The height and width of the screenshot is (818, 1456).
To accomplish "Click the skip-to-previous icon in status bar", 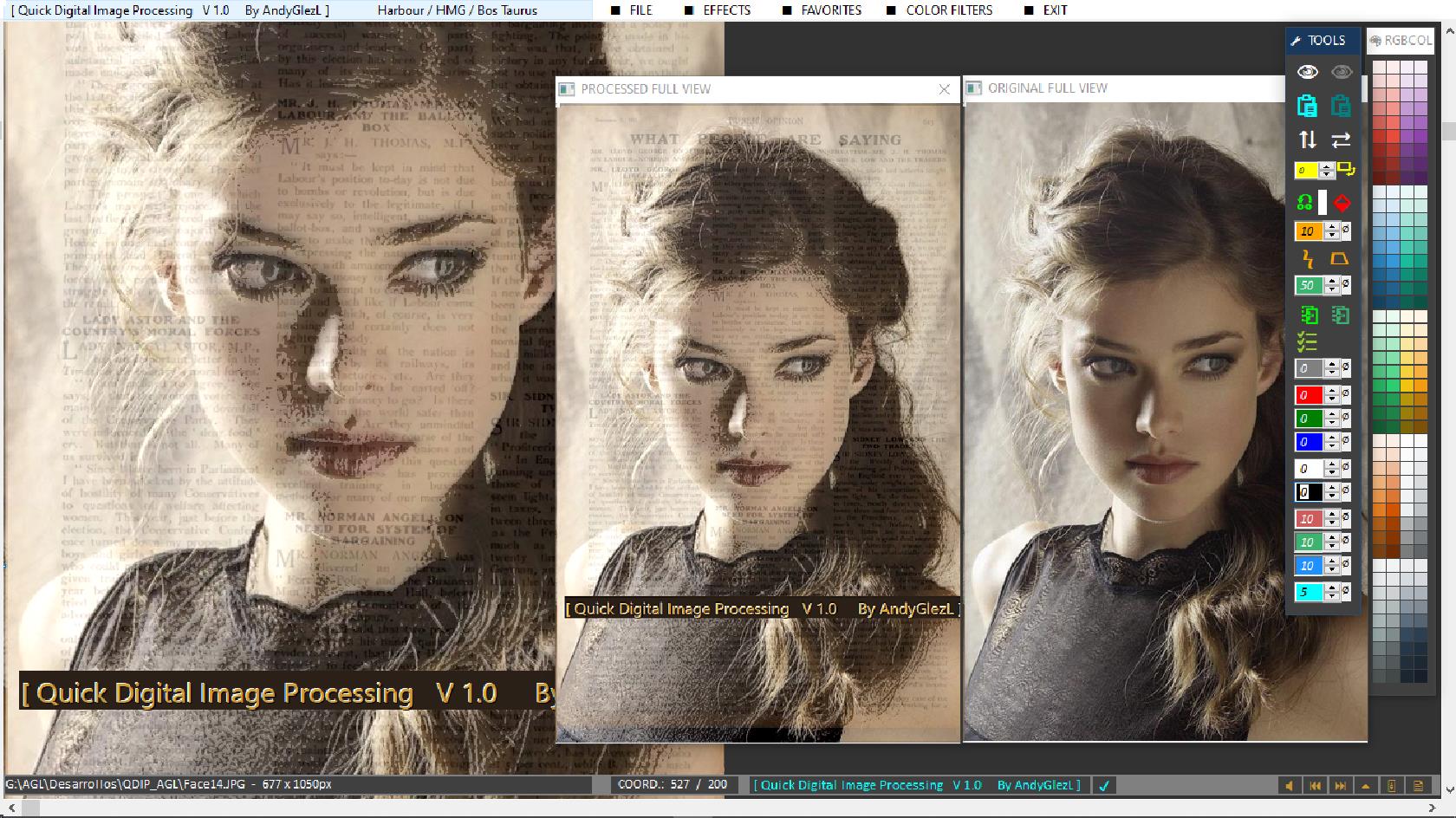I will 1315,785.
